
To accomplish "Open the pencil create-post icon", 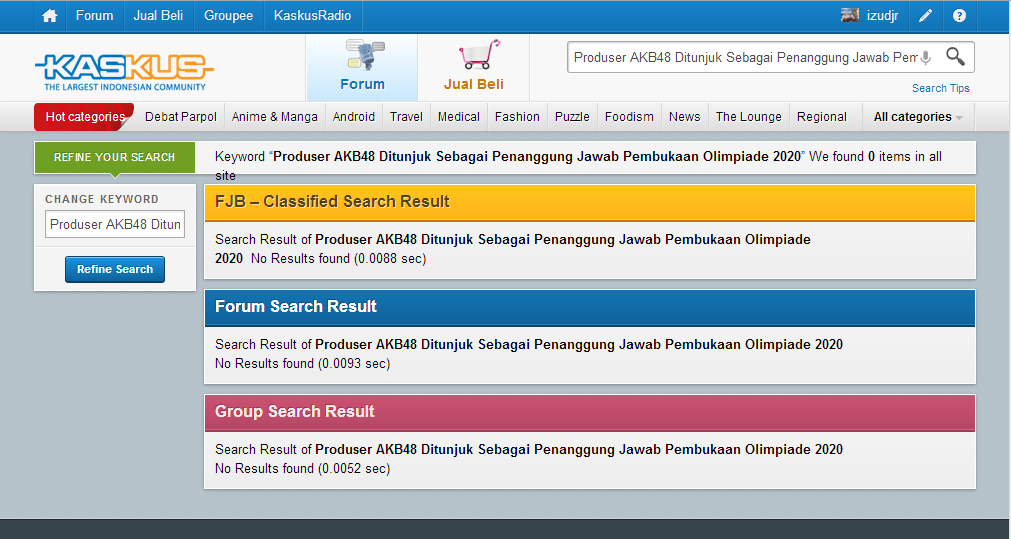I will coord(925,16).
